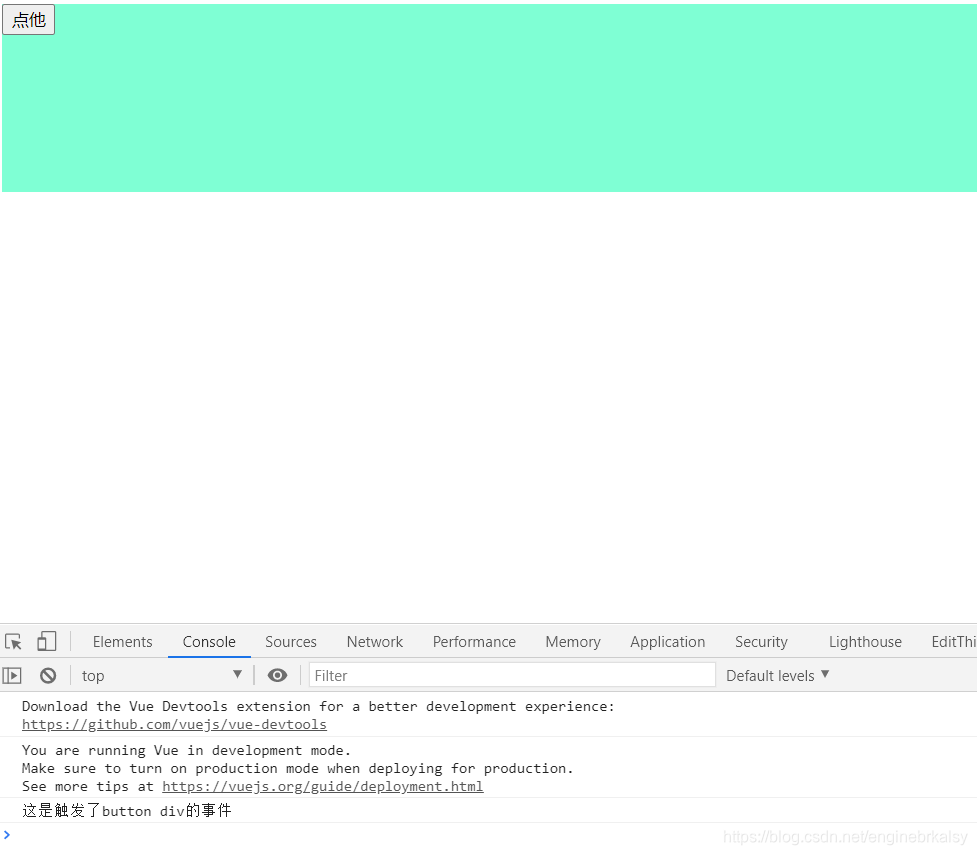Screen dimensions: 977x855
Task: Toggle the device toolbar icon
Action: pos(47,641)
